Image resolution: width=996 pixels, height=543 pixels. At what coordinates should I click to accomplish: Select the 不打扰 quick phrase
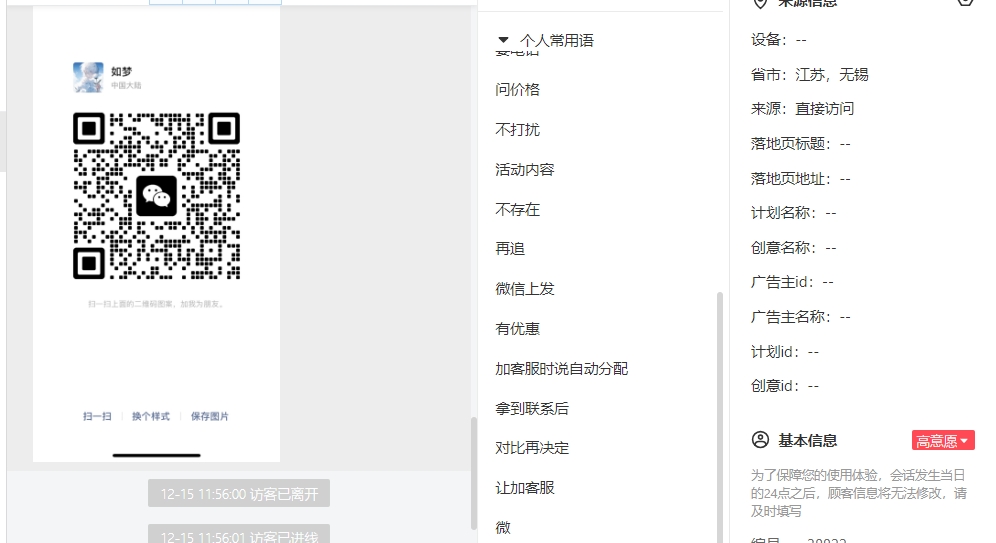click(517, 130)
